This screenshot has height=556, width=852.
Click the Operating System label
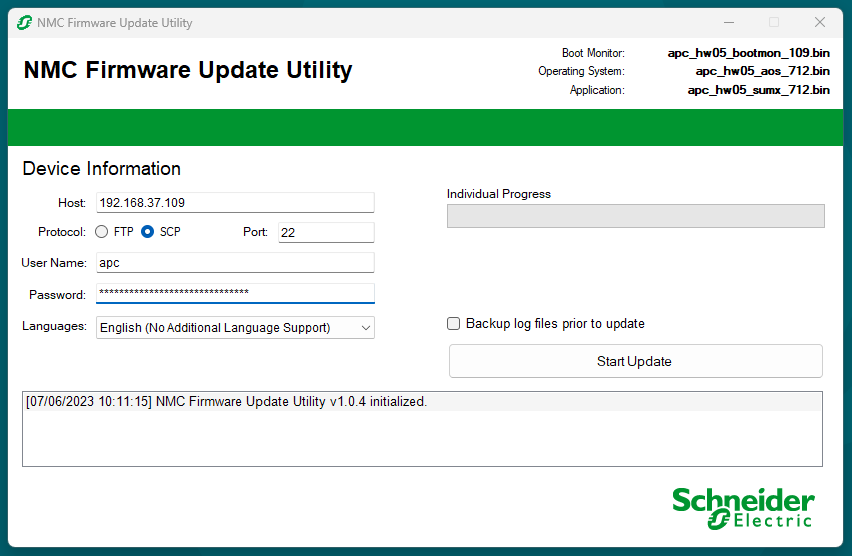(x=581, y=71)
